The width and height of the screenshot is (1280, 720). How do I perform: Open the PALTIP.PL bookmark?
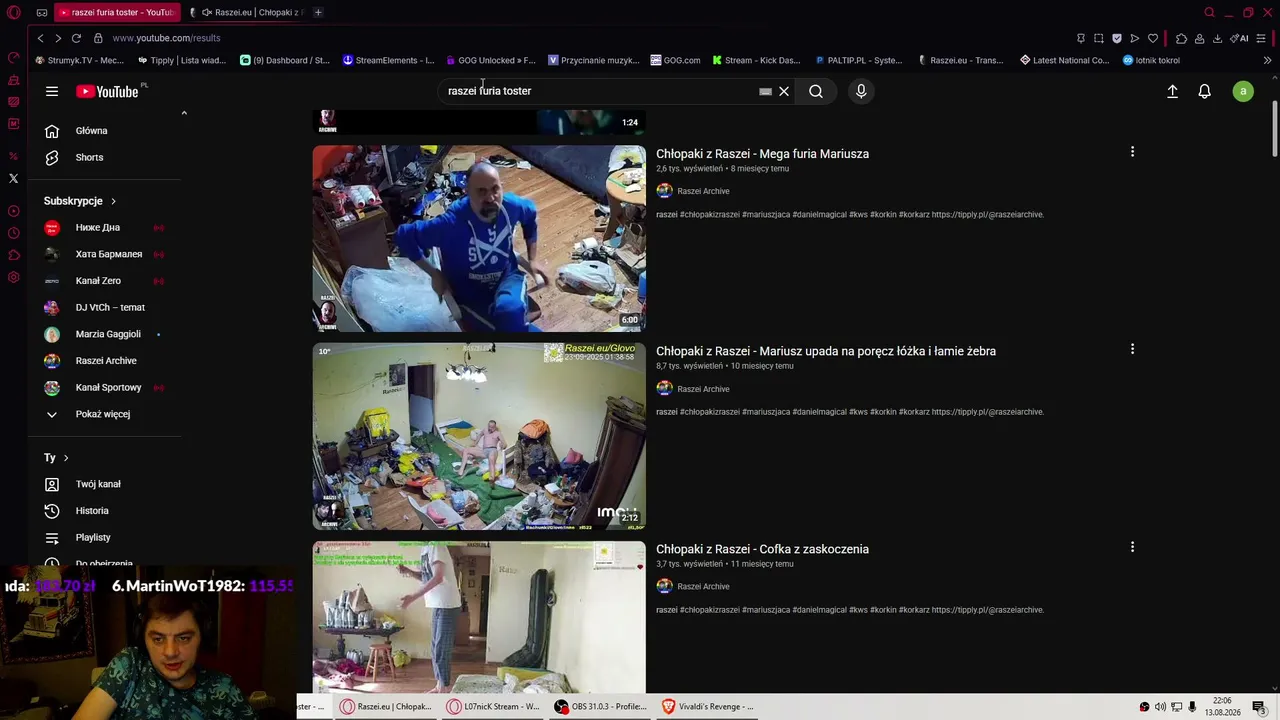[x=859, y=60]
